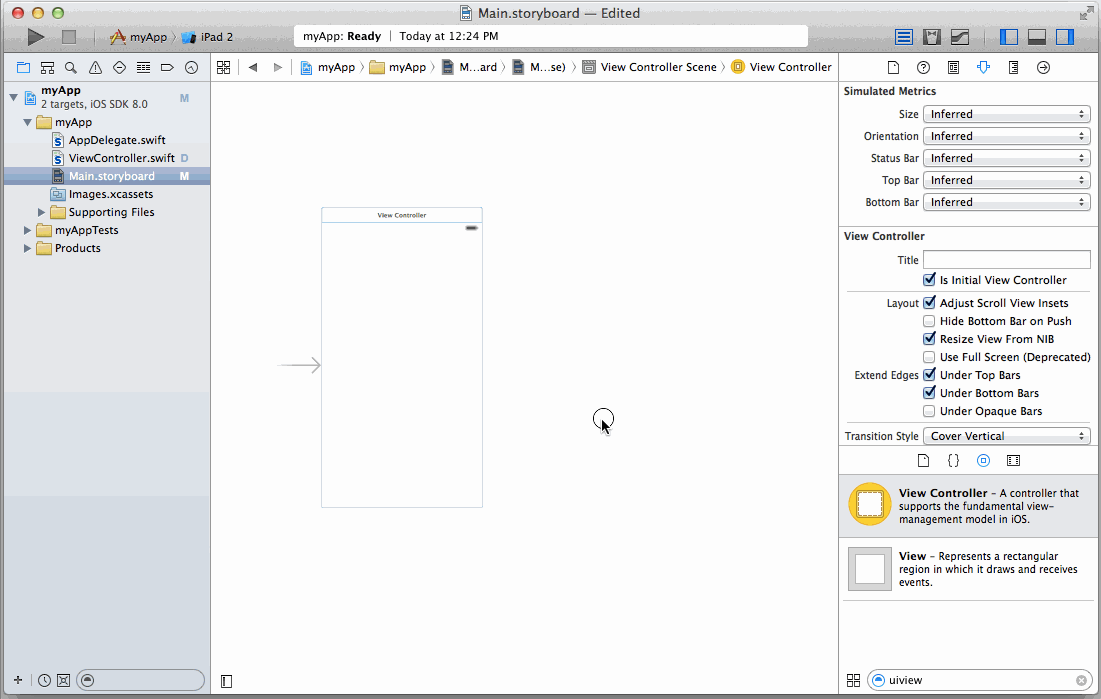Open the Quick Help inspector

click(x=923, y=67)
